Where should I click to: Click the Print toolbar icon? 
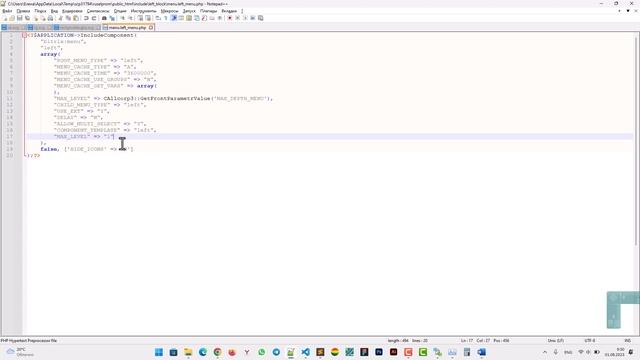point(50,18)
